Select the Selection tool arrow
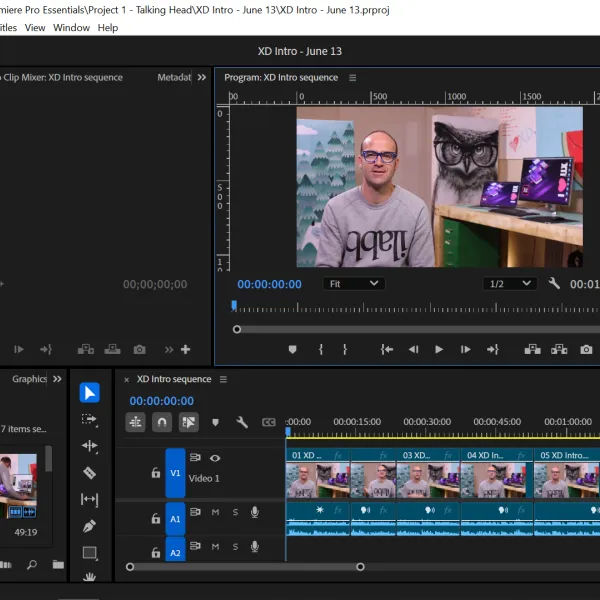This screenshot has width=600, height=600. click(90, 393)
